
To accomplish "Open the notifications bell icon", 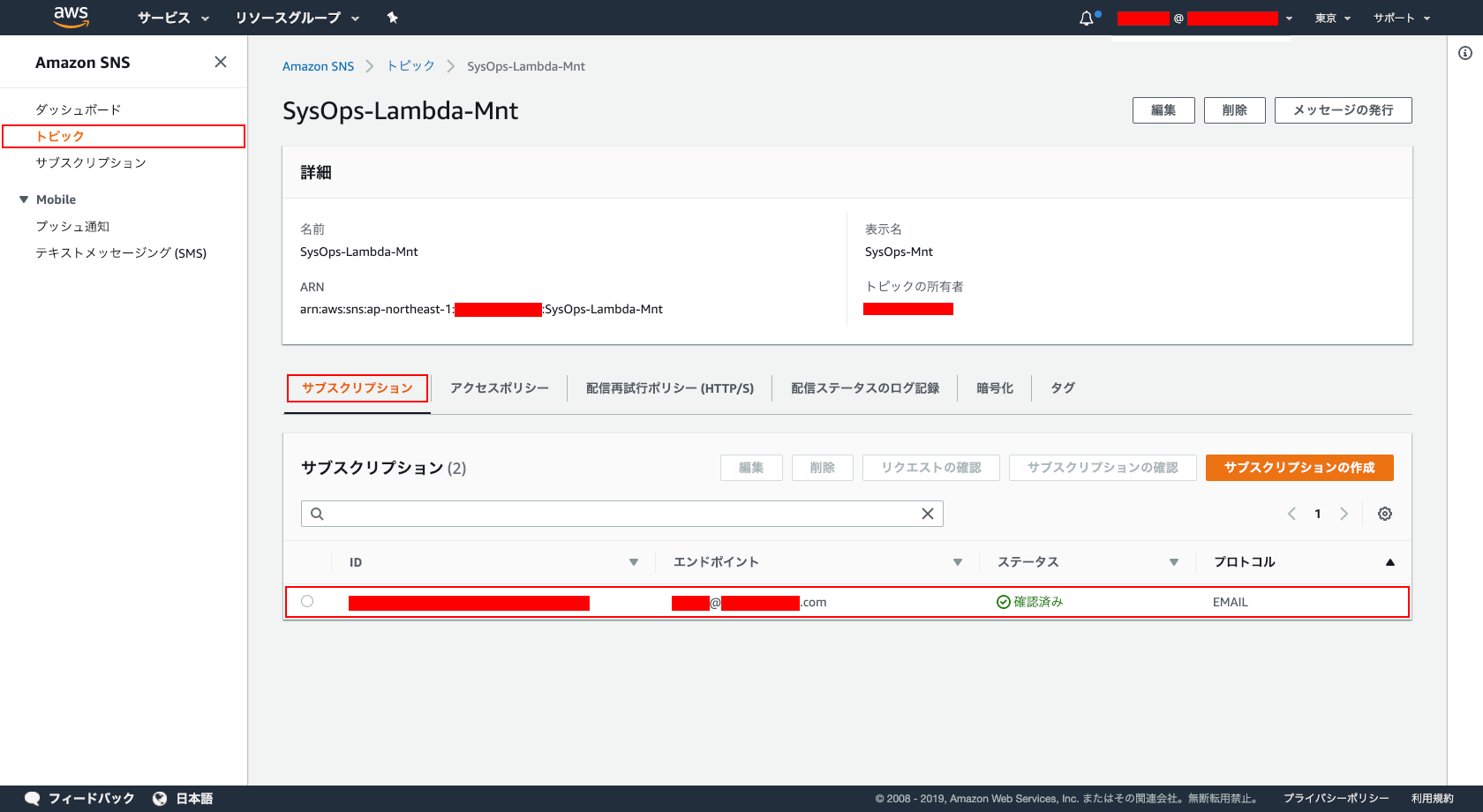I will tap(1085, 17).
